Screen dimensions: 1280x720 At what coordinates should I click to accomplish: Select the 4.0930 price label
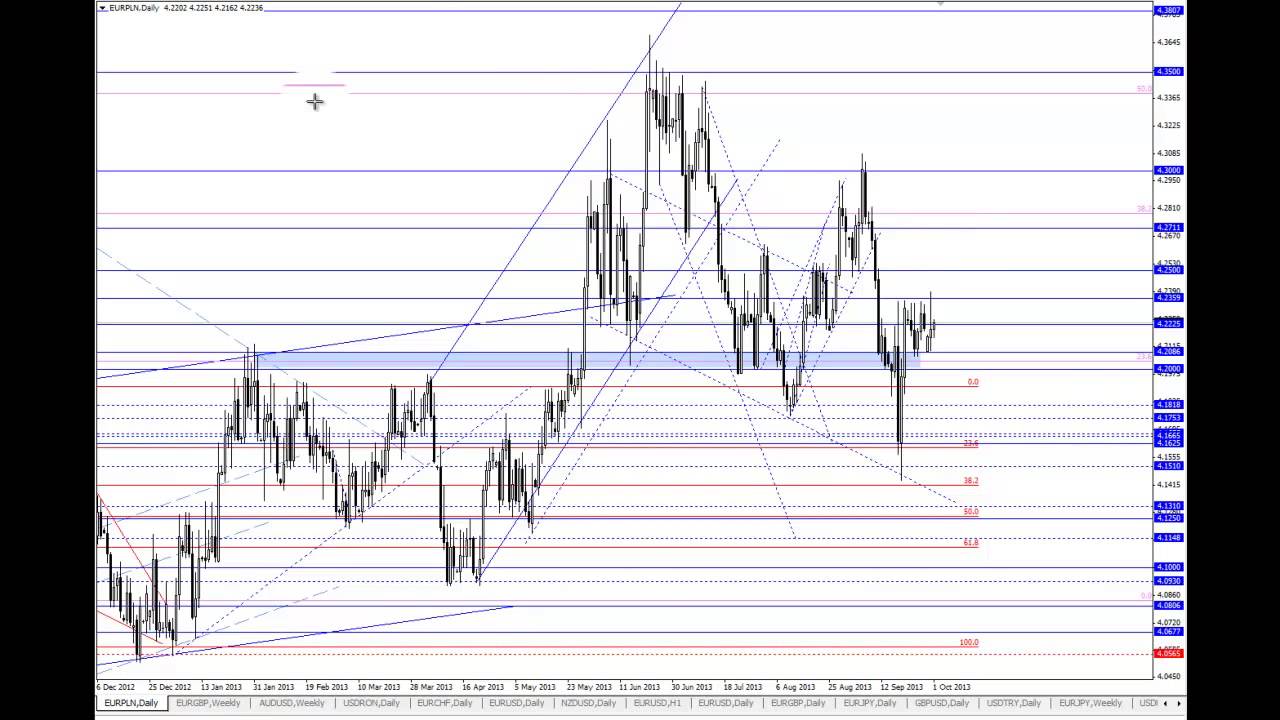click(x=1168, y=581)
